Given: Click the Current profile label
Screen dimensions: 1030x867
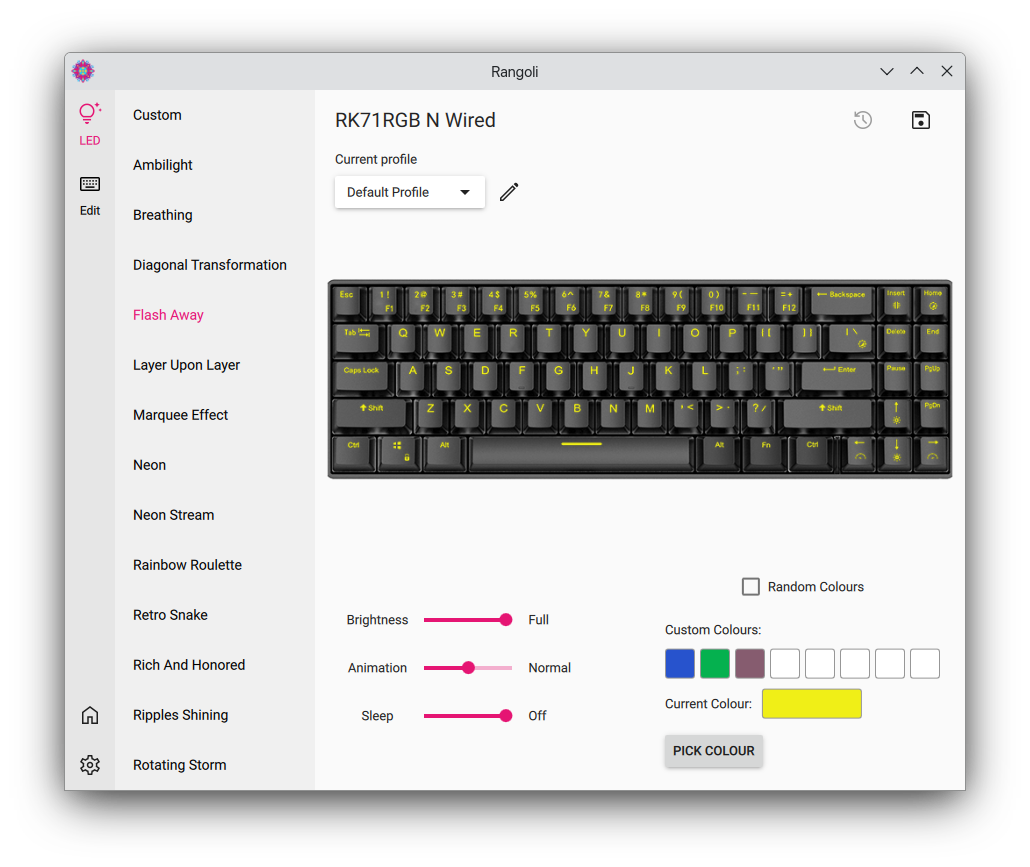Looking at the screenshot, I should coord(376,159).
